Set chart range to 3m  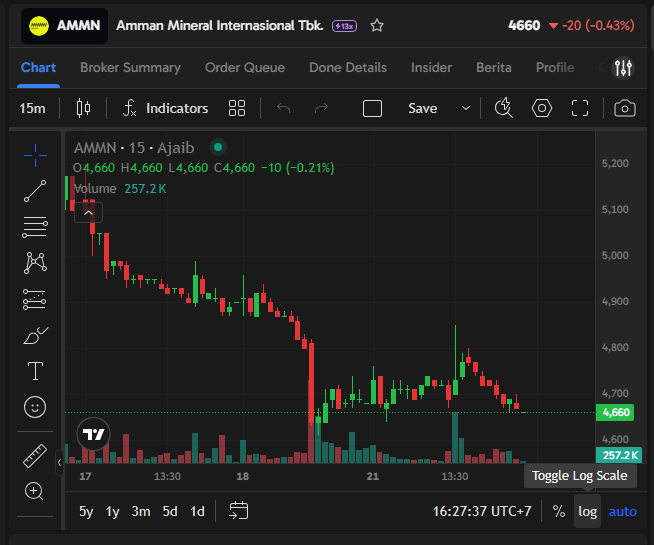click(141, 511)
